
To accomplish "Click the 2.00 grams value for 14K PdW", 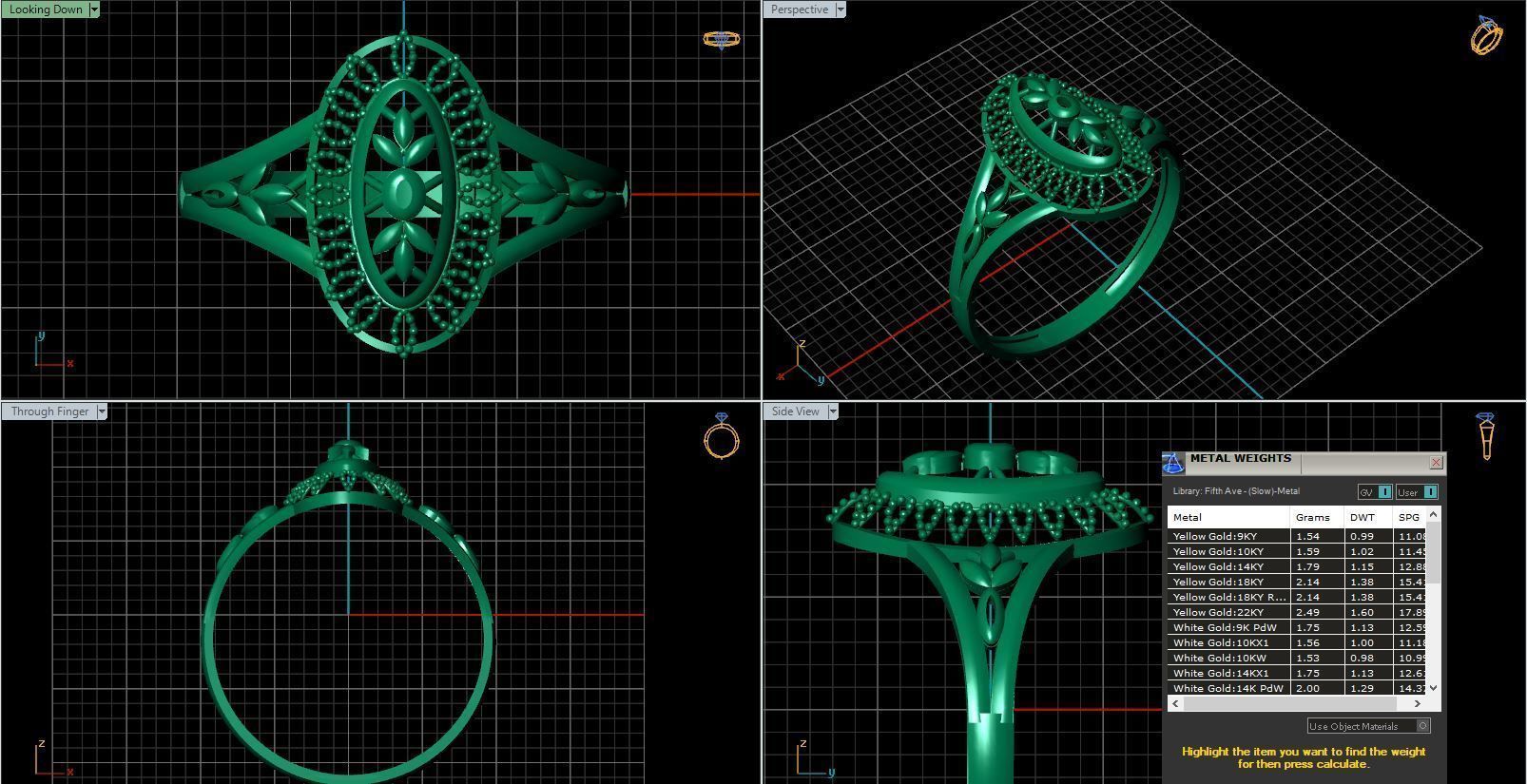I will coord(1307,688).
